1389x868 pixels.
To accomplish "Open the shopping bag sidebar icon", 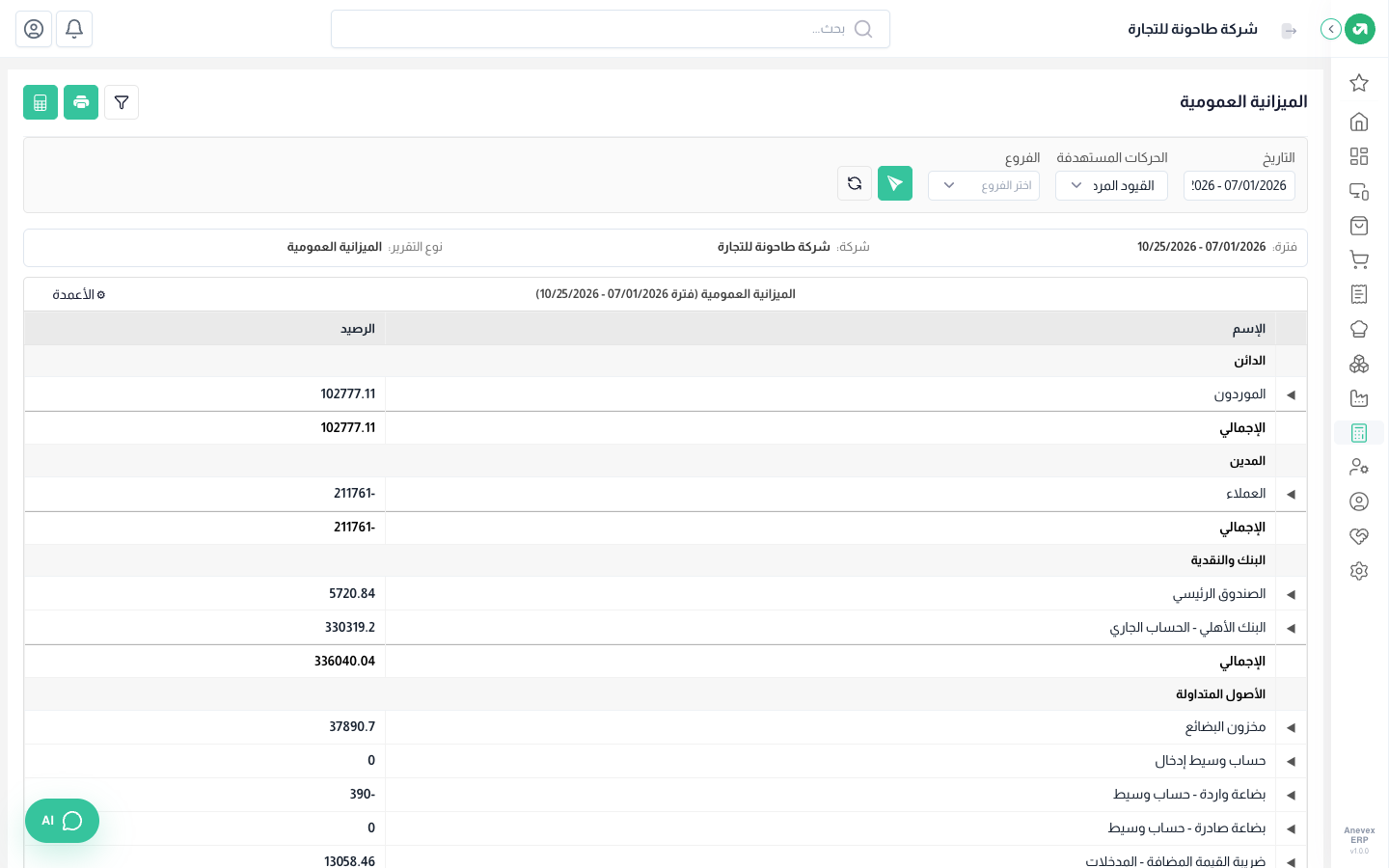I will 1359,226.
